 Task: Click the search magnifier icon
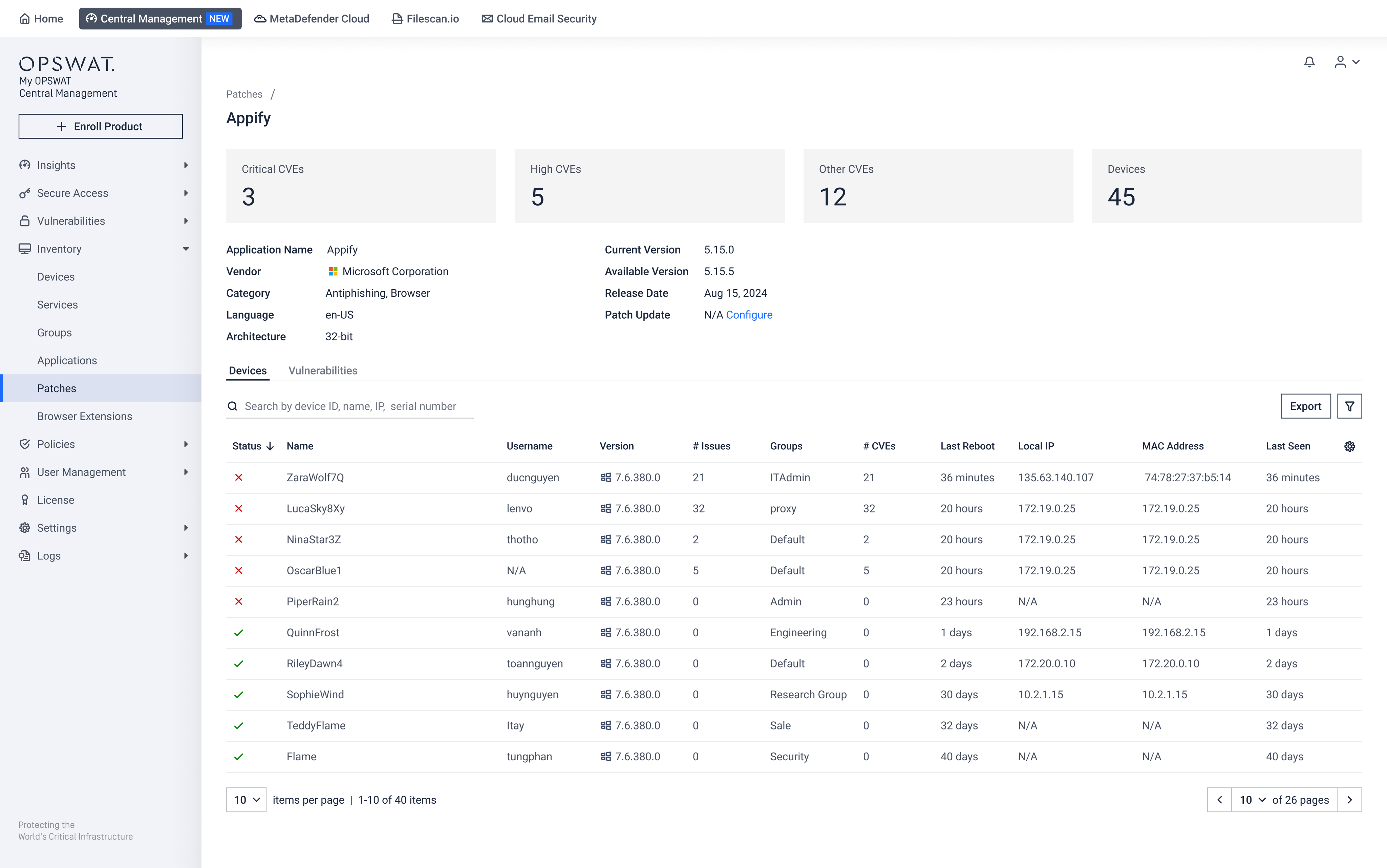coord(232,406)
